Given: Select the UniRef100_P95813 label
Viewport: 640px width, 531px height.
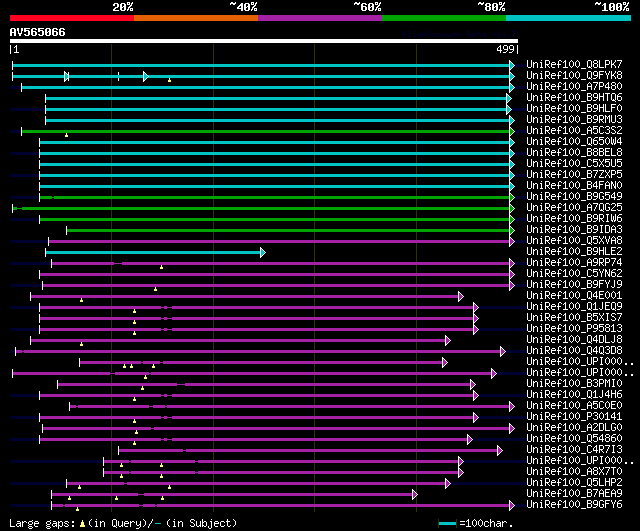Looking at the screenshot, I should (x=574, y=329).
